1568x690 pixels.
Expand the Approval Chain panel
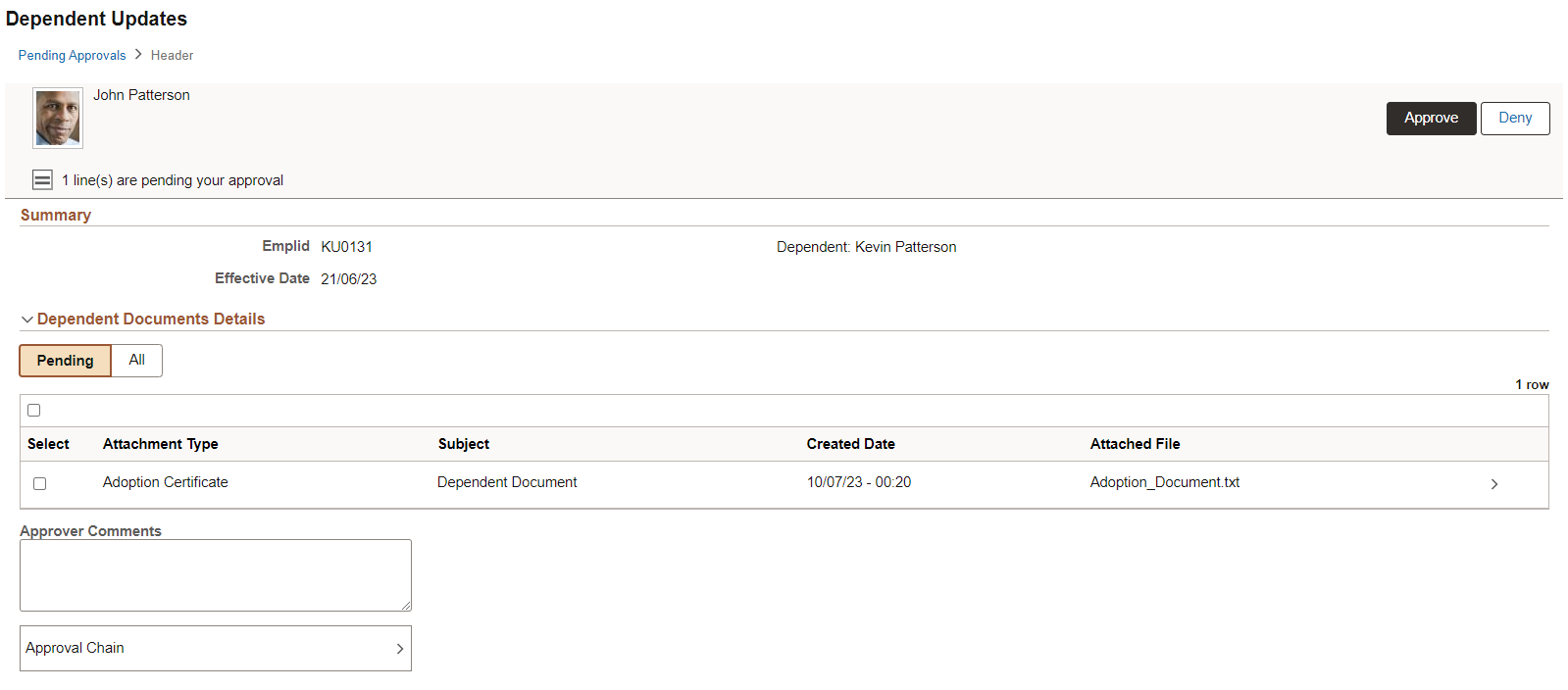(x=216, y=648)
